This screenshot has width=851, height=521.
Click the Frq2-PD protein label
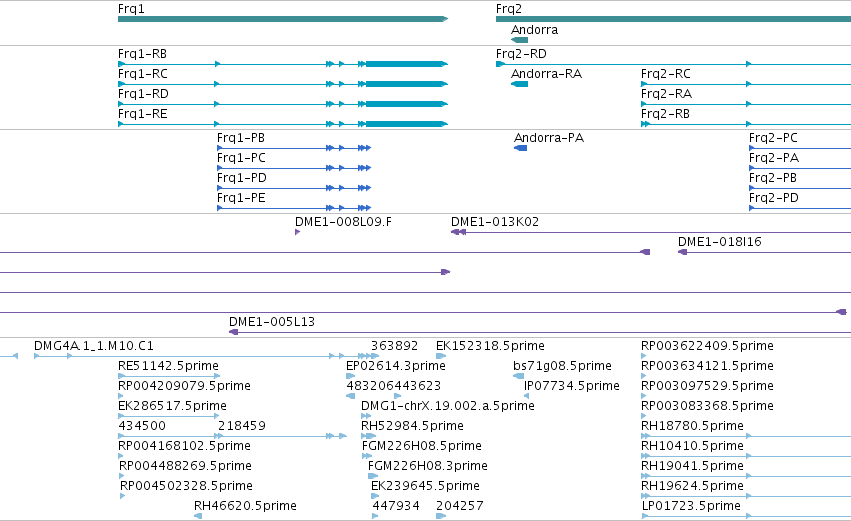click(774, 198)
